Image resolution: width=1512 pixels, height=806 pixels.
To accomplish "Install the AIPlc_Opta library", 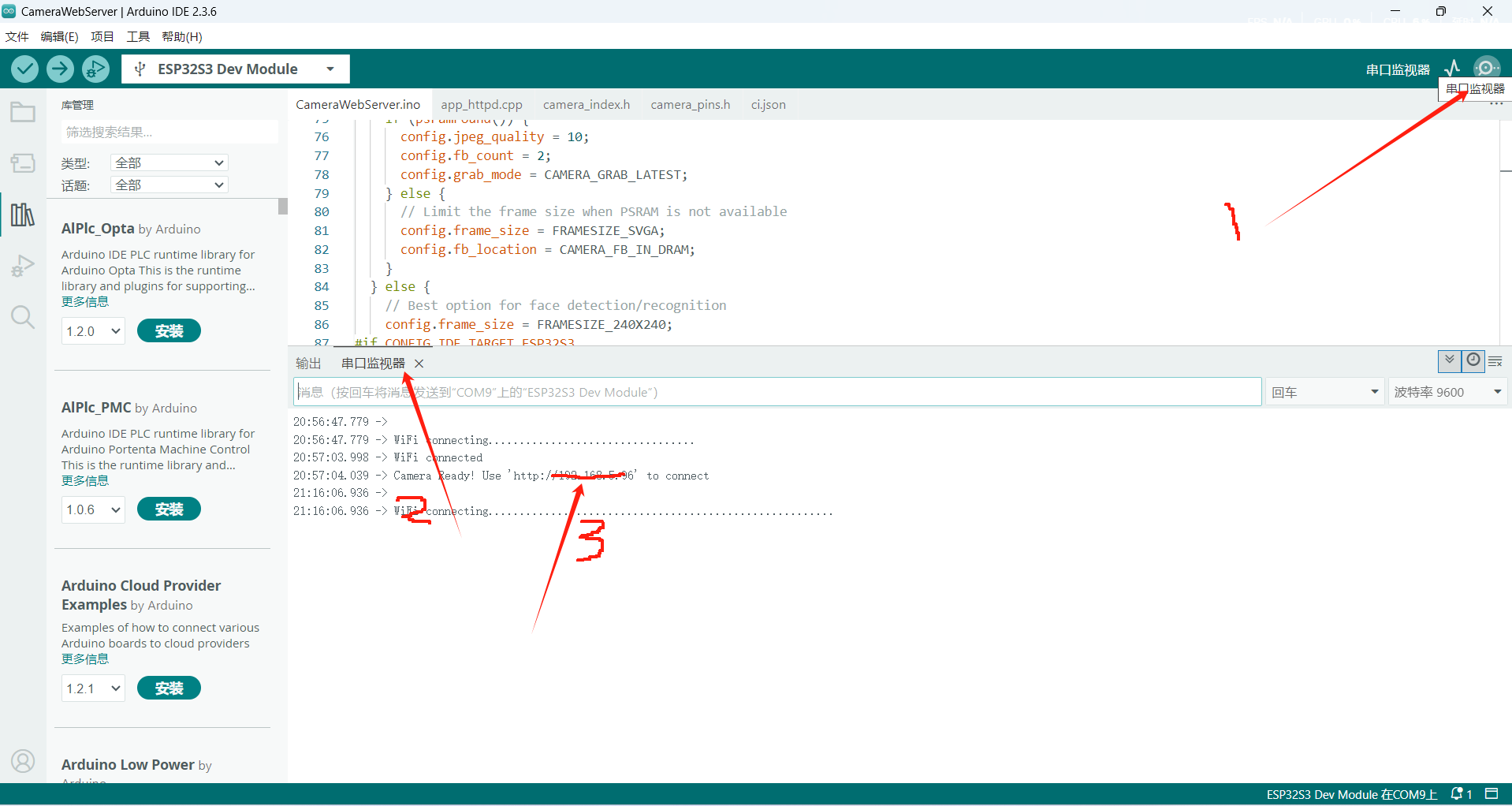I will [169, 331].
